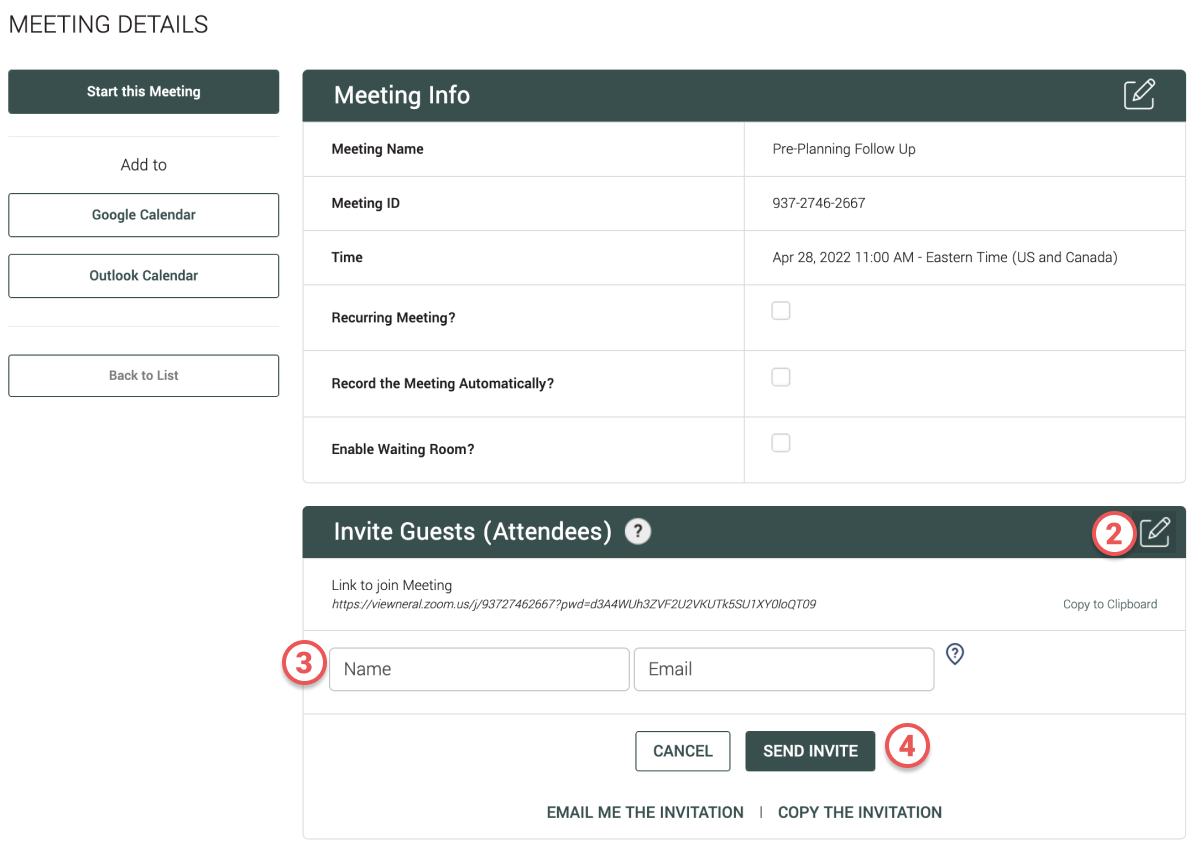
Task: Click the MEETING DETAILS page heading
Action: coord(109,25)
